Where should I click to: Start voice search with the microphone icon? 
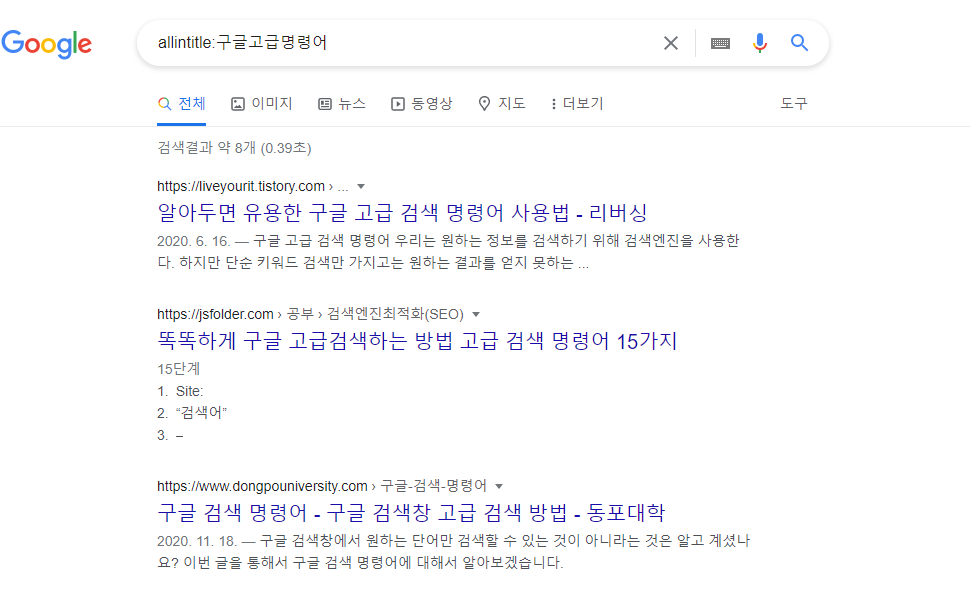point(760,43)
